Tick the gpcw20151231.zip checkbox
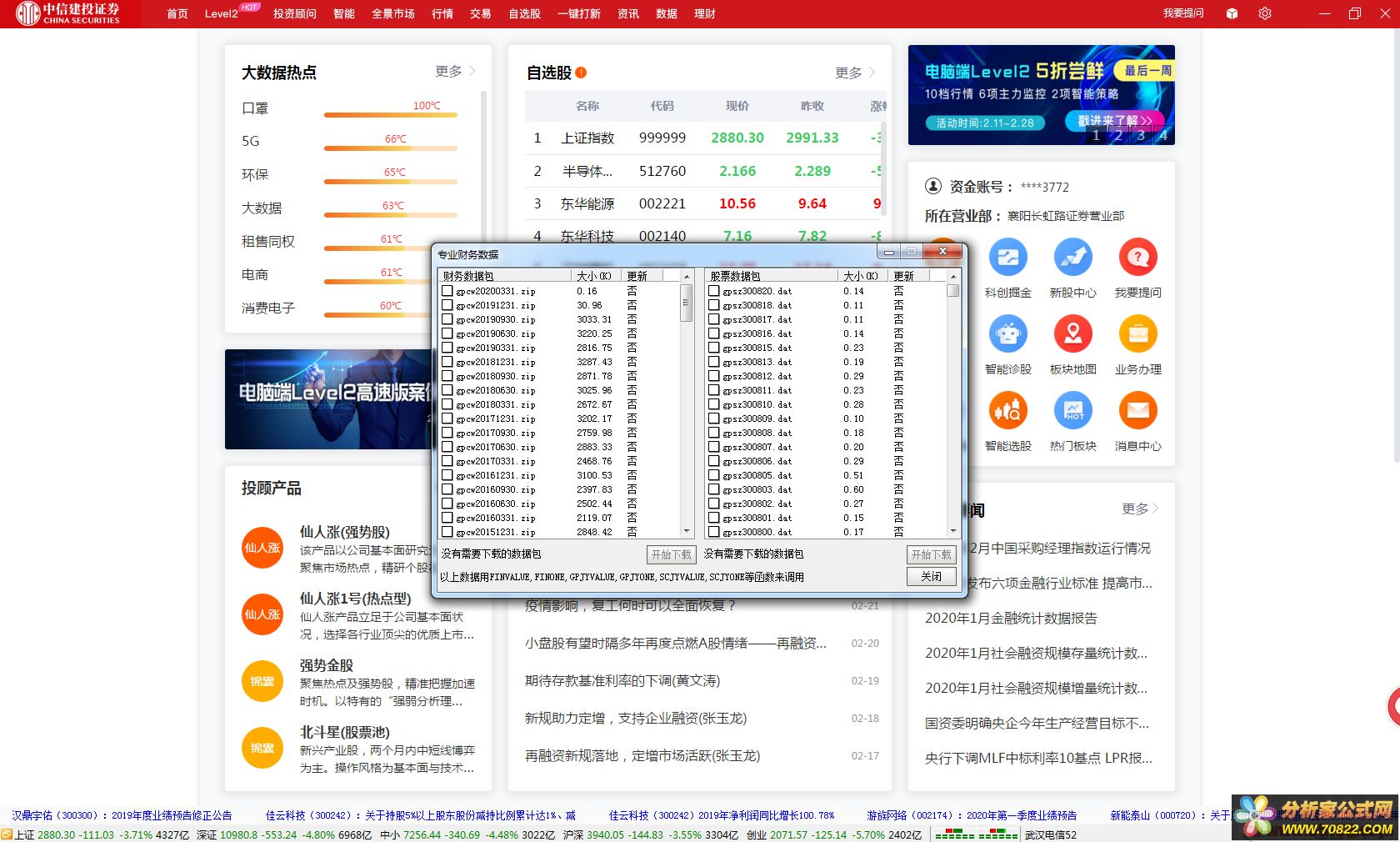The width and height of the screenshot is (1400, 842). point(447,532)
